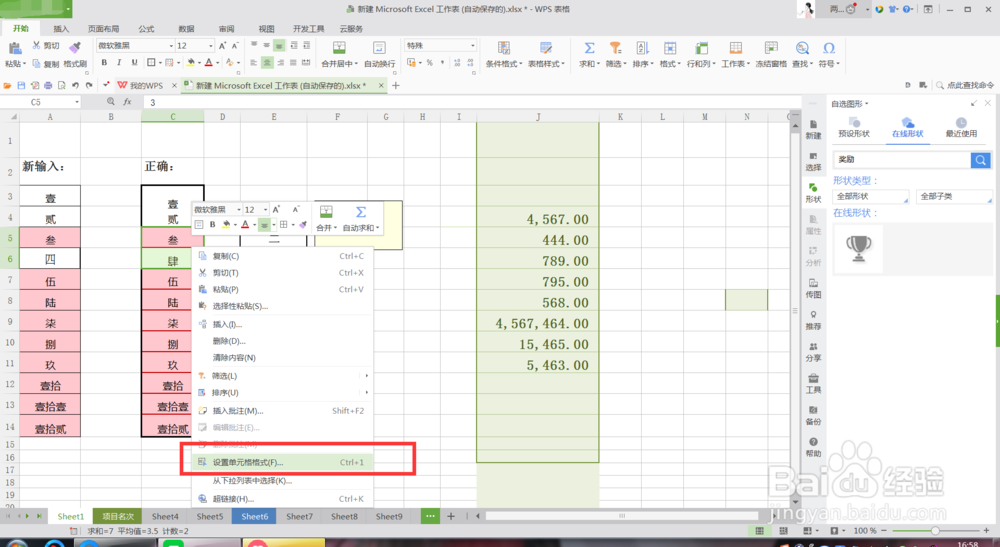Open the 全部形状 shape type dropdown
The image size is (1000, 547).
pyautogui.click(x=871, y=196)
